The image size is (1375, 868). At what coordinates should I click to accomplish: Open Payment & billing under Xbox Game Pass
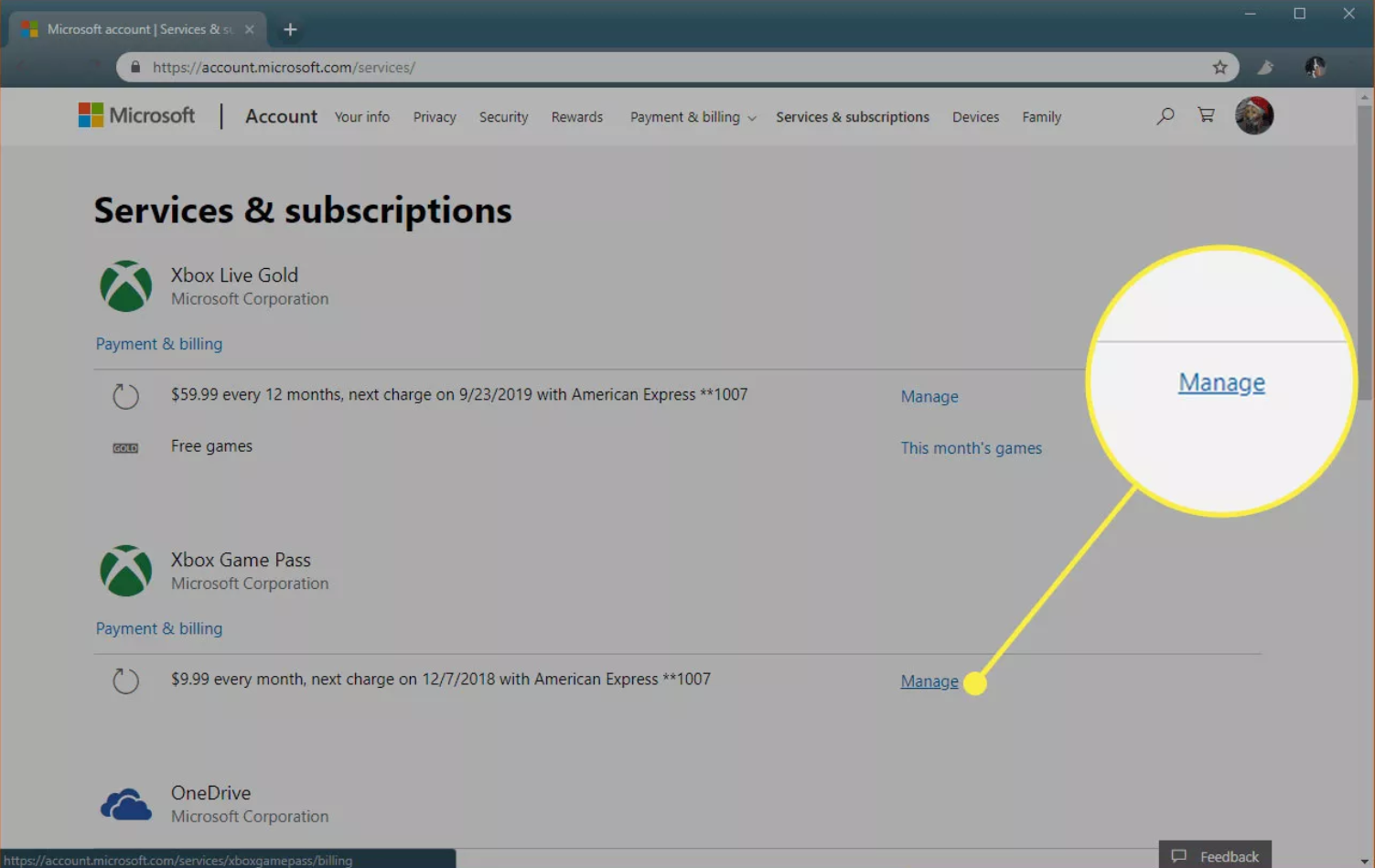(159, 628)
